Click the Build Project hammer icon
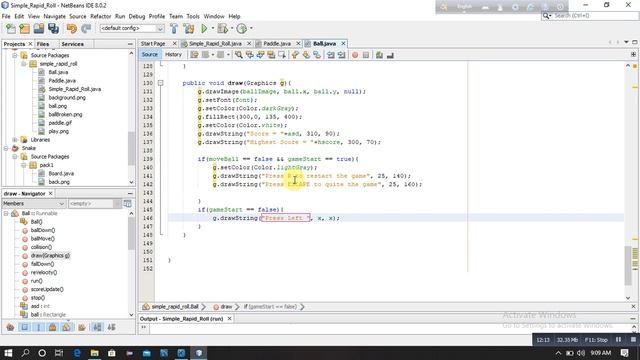This screenshot has width=640, height=360. tap(174, 29)
